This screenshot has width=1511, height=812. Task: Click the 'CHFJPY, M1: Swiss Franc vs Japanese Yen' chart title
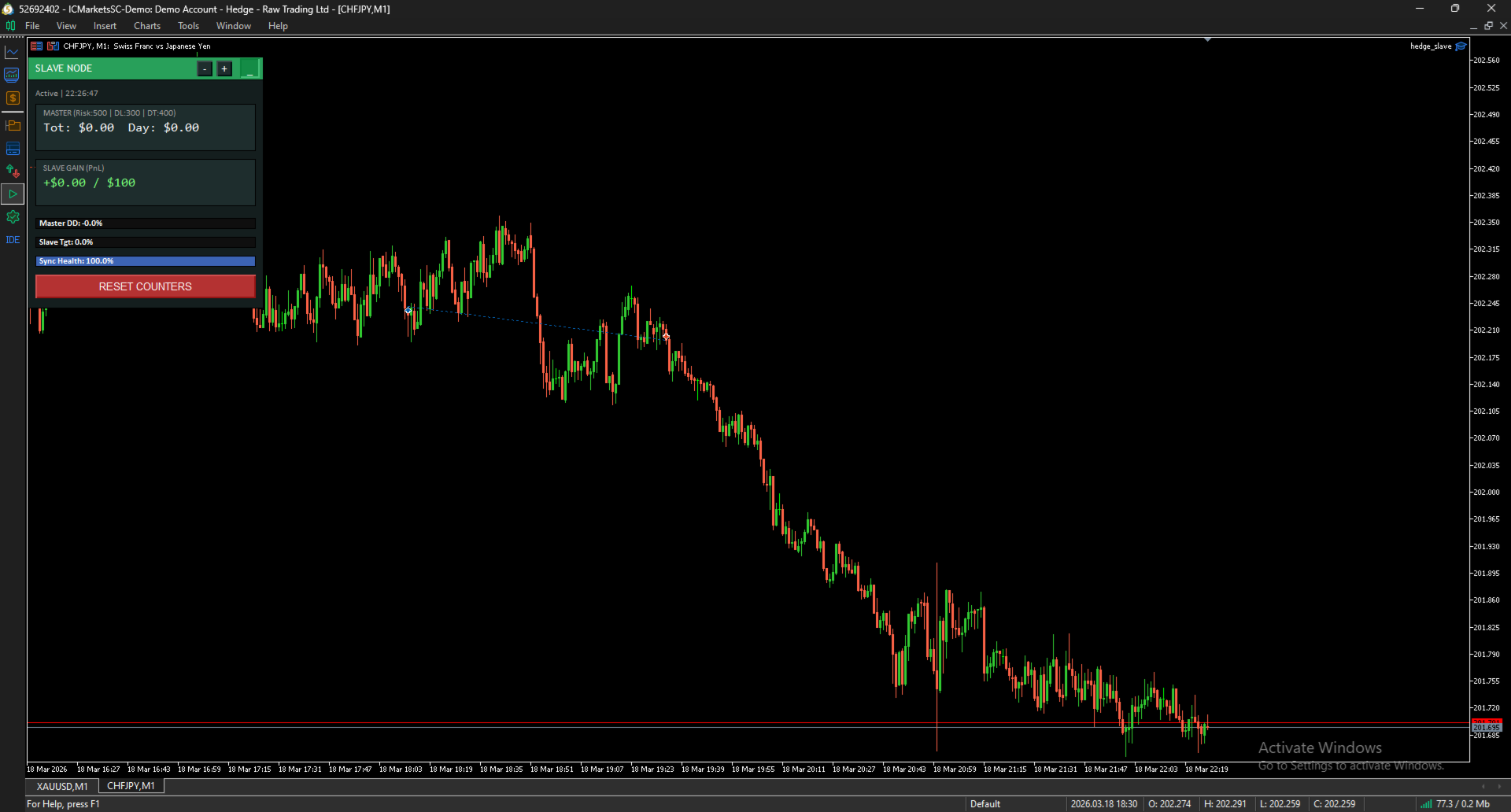click(137, 46)
